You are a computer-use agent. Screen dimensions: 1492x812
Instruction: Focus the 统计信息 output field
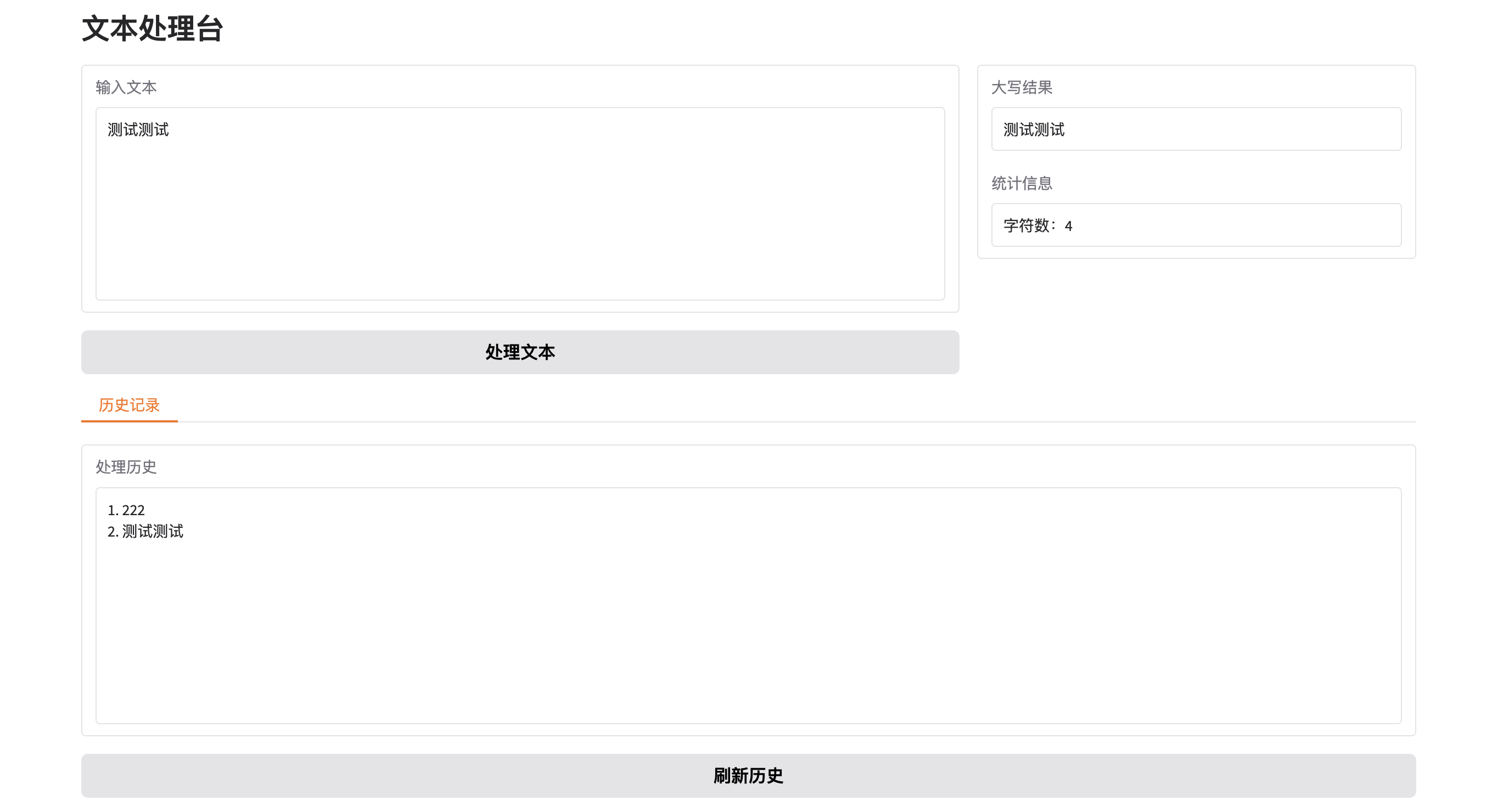pyautogui.click(x=1196, y=225)
